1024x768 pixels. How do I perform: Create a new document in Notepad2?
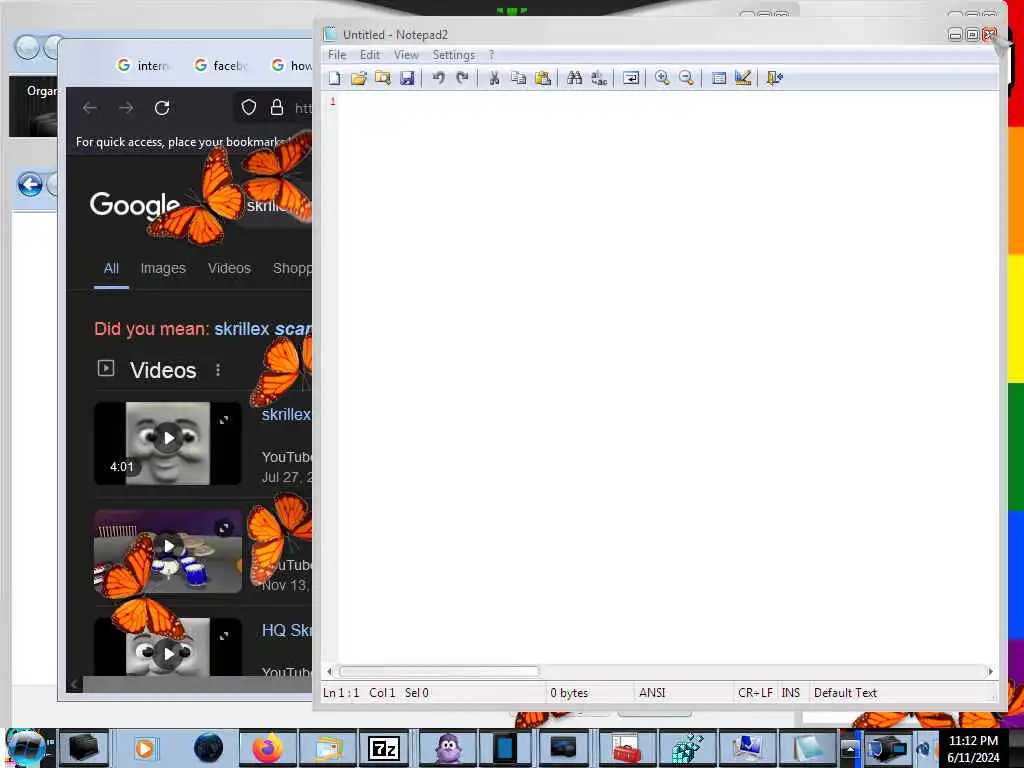coord(334,78)
